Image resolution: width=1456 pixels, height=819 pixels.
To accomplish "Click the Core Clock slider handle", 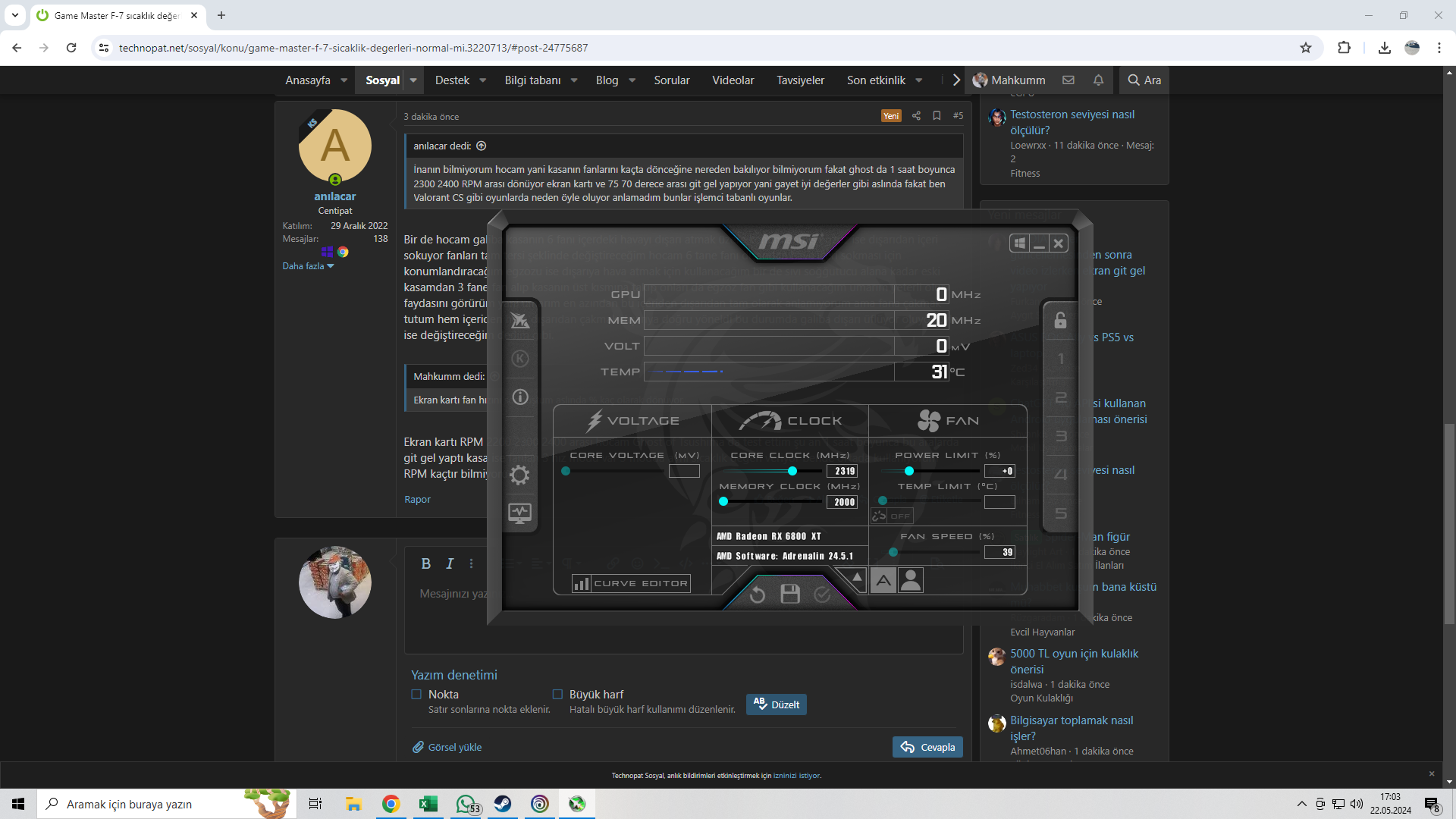I will pos(792,471).
